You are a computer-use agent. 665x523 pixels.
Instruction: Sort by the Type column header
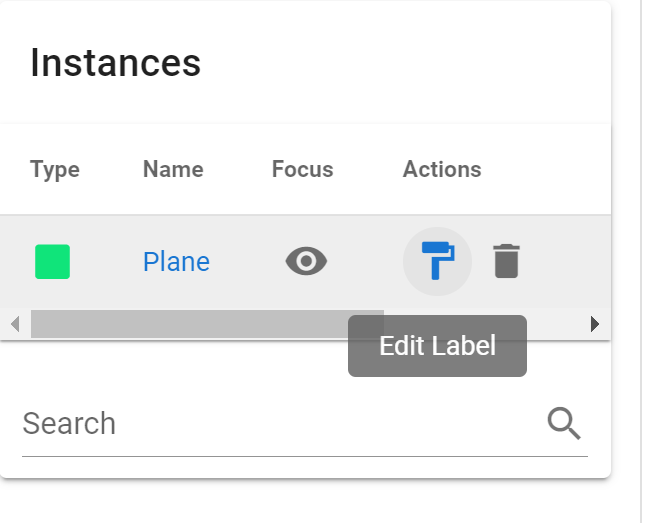(55, 170)
